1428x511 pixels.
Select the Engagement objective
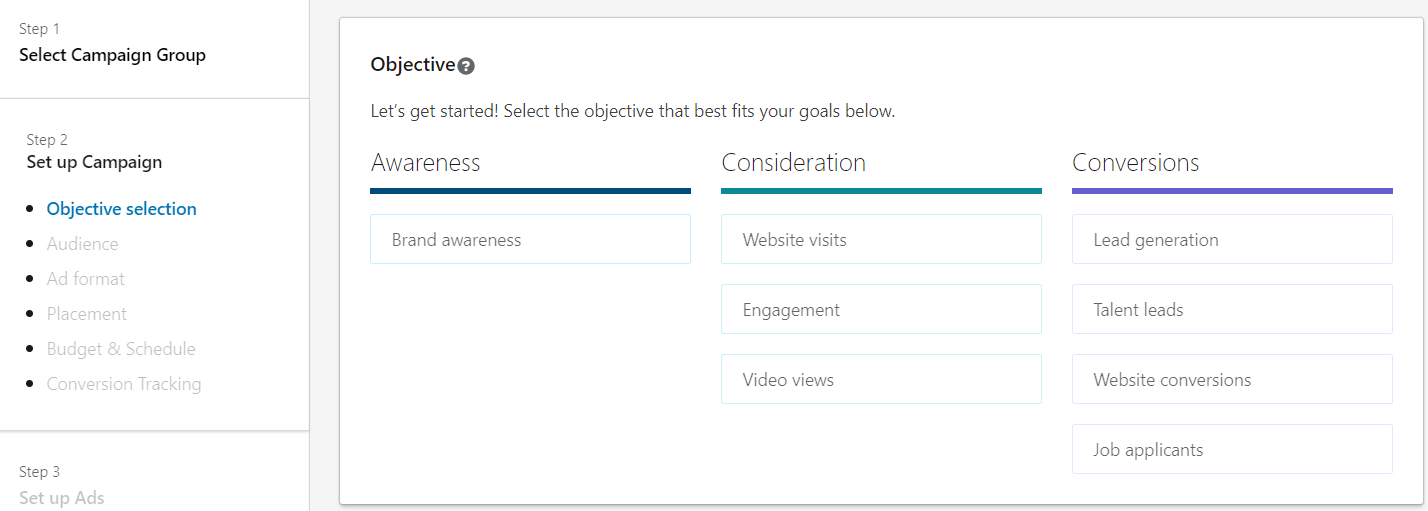(881, 309)
